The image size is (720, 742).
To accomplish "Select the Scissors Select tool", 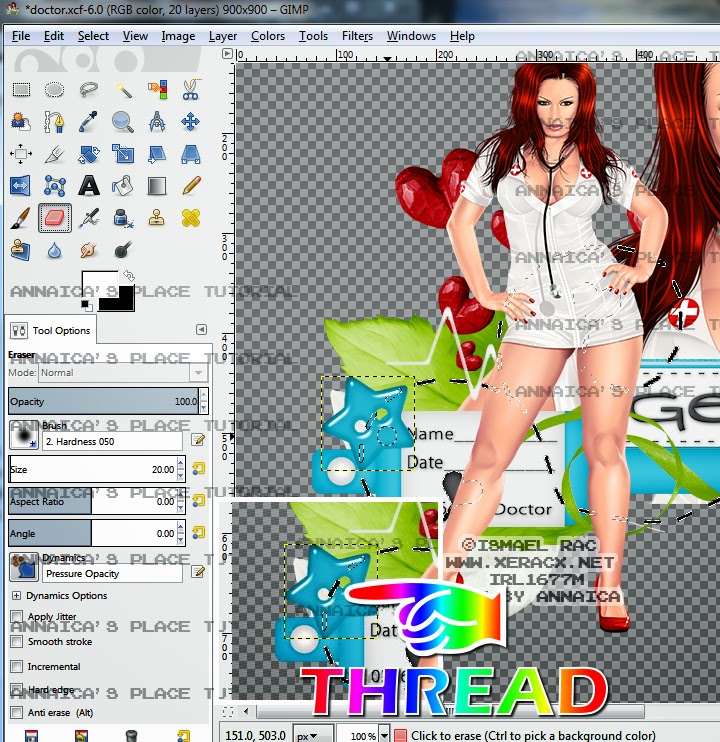I will pyautogui.click(x=191, y=89).
